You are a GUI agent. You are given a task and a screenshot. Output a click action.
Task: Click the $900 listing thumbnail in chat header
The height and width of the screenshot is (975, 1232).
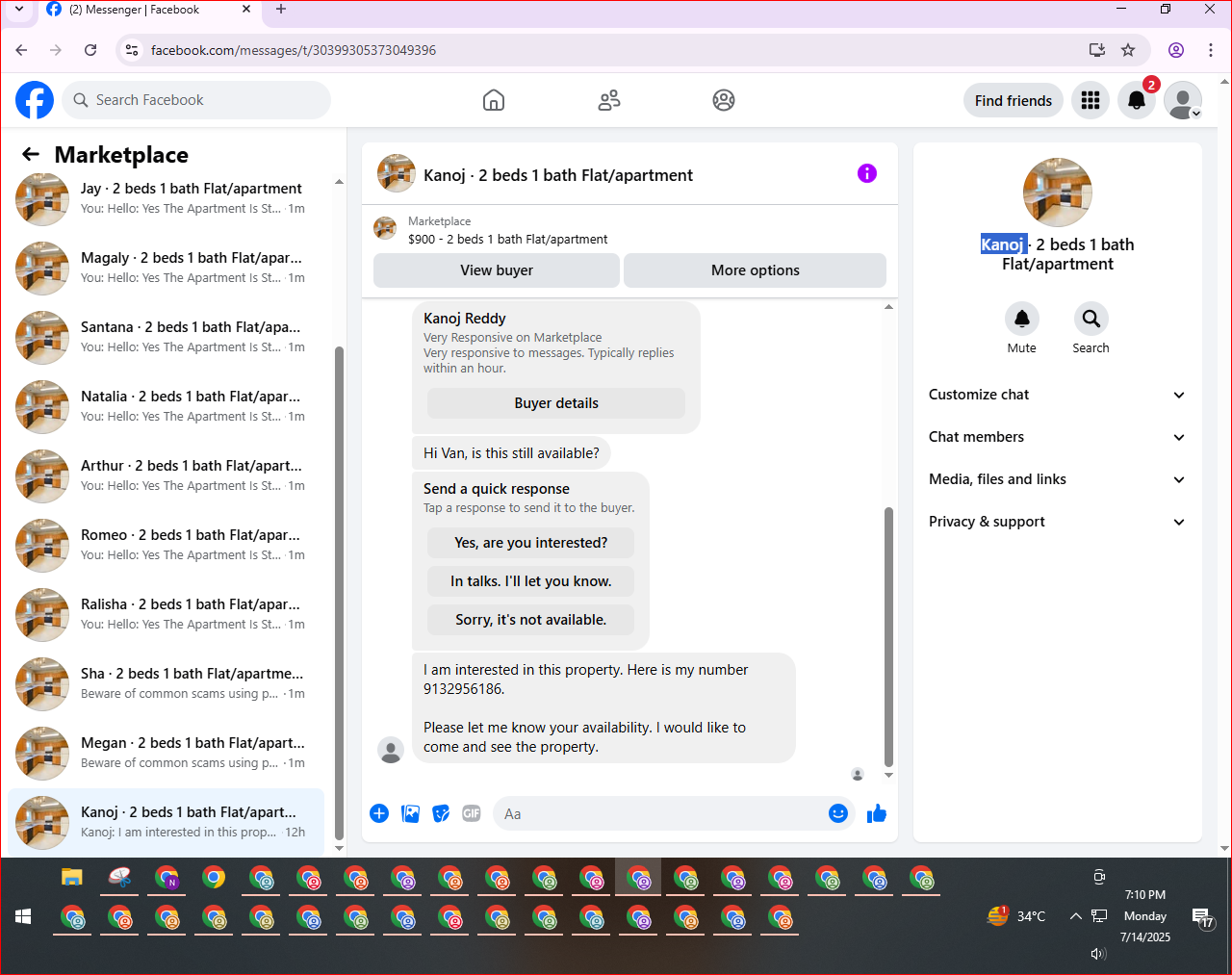tap(385, 228)
